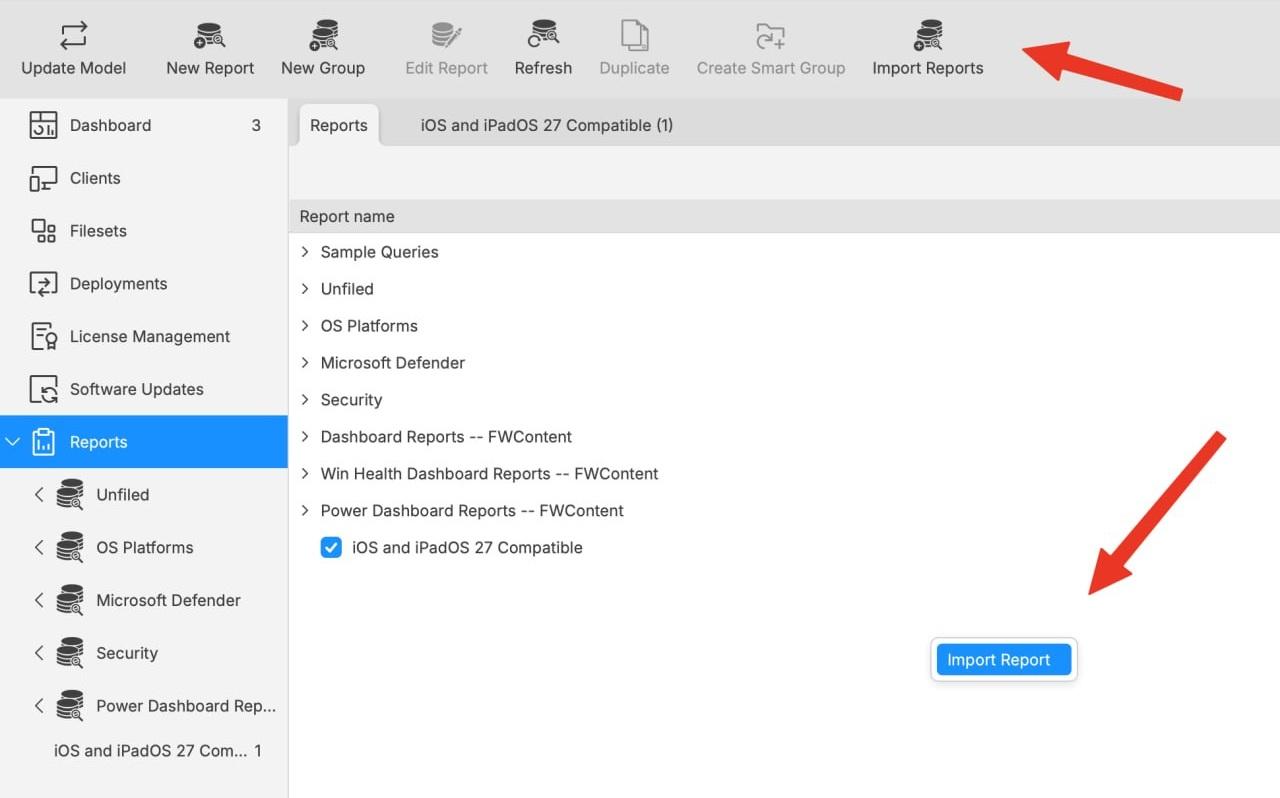Expand the Unfiled group in report list

[x=305, y=289]
